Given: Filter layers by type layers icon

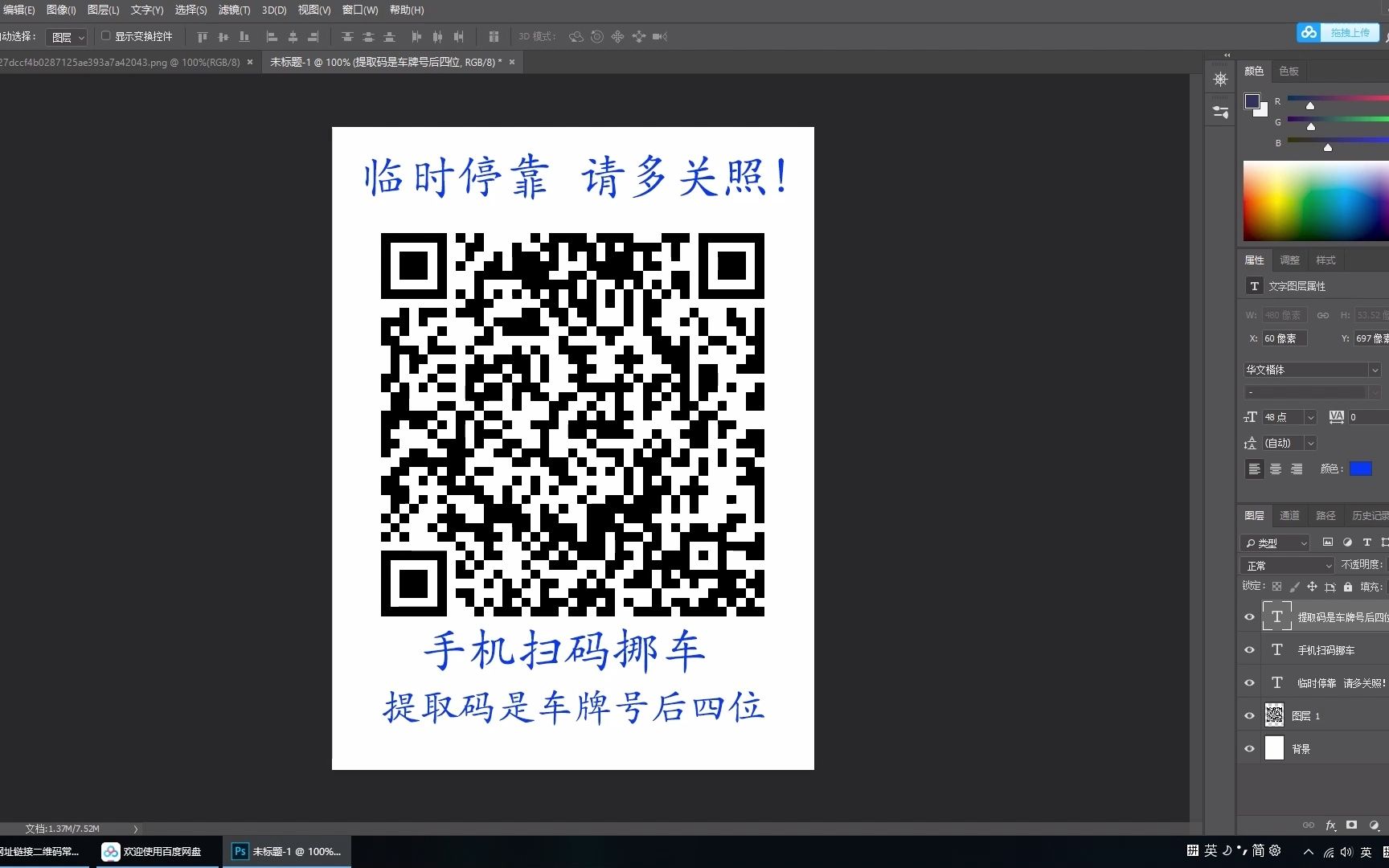Looking at the screenshot, I should tap(1366, 542).
